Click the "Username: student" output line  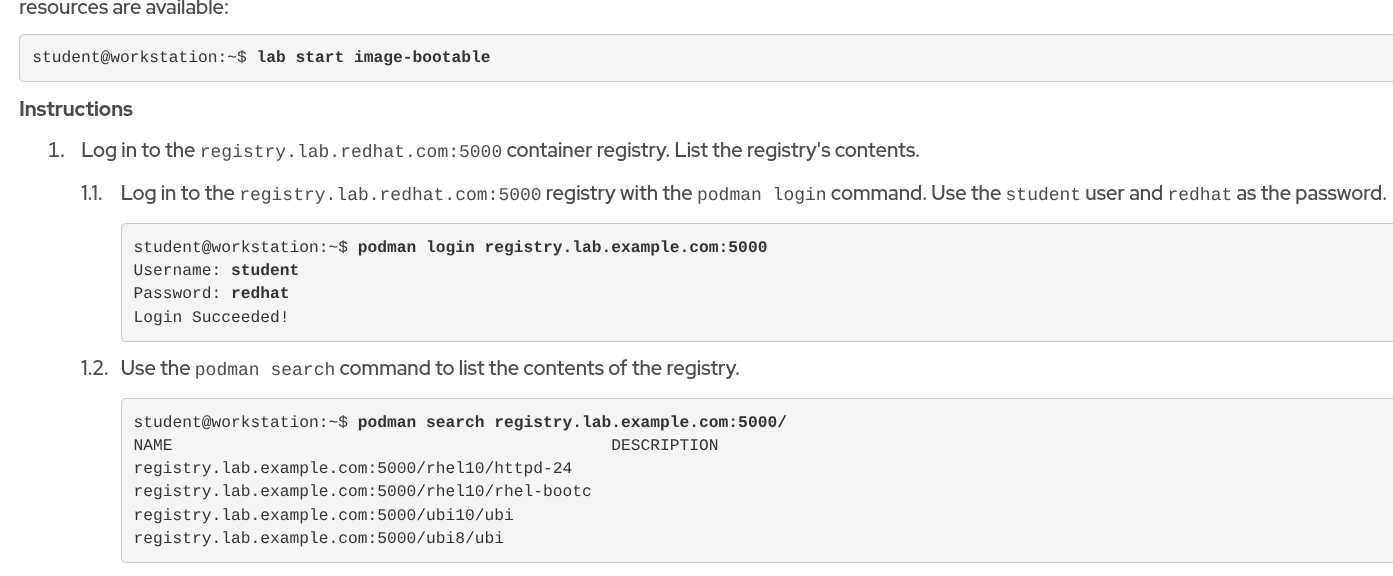coord(216,270)
